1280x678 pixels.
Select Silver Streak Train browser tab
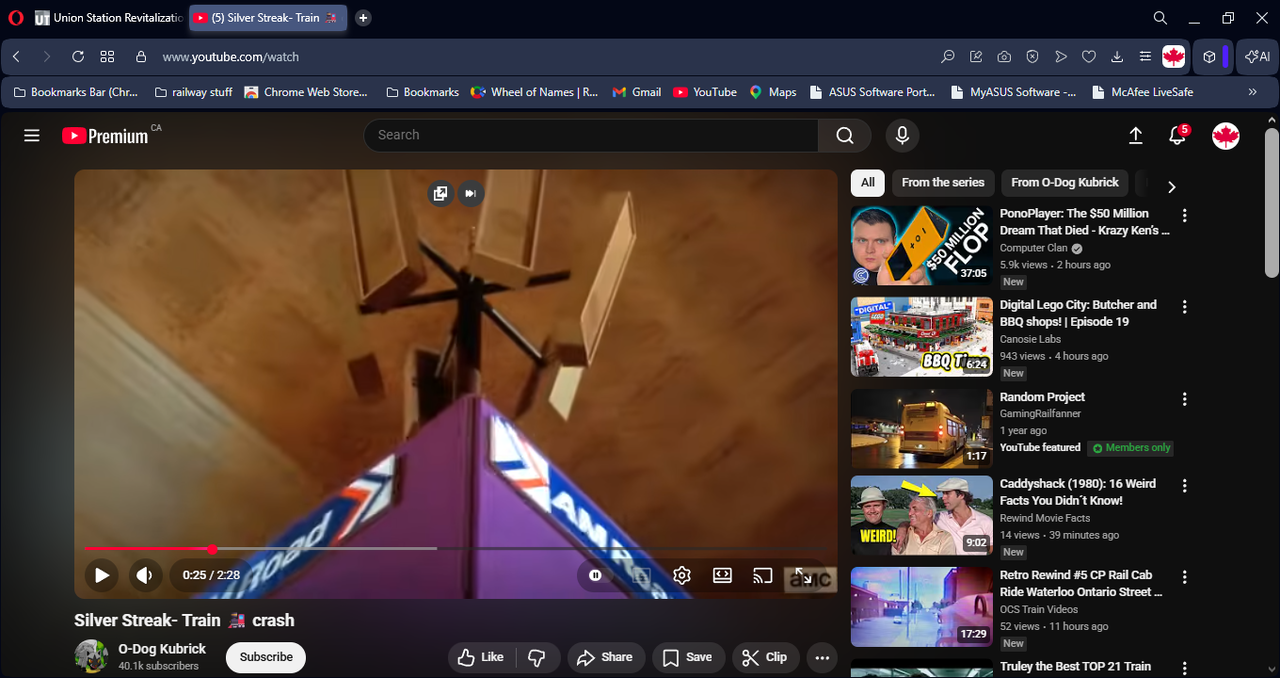268,18
